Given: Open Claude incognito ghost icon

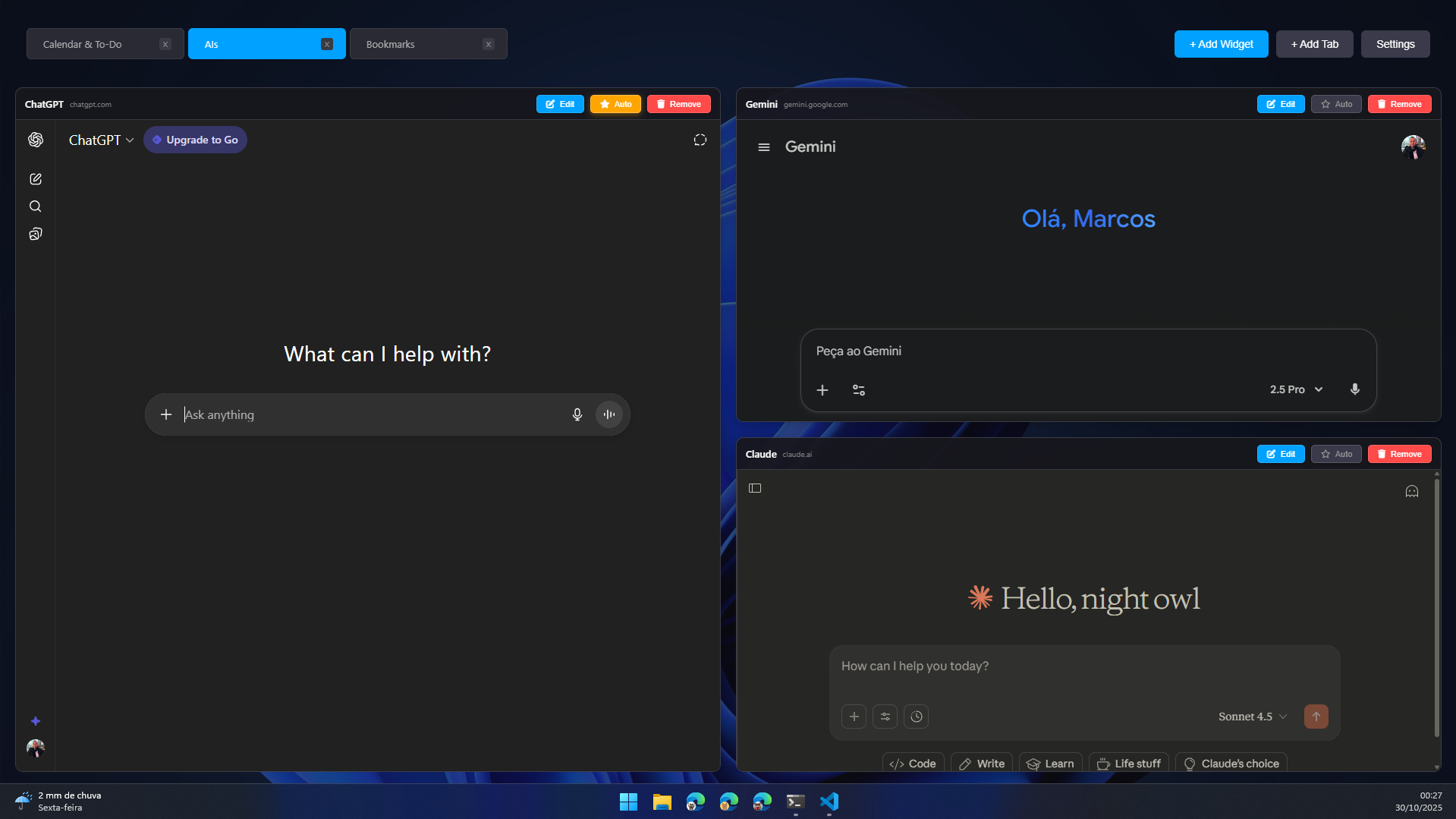Looking at the screenshot, I should [x=1412, y=491].
